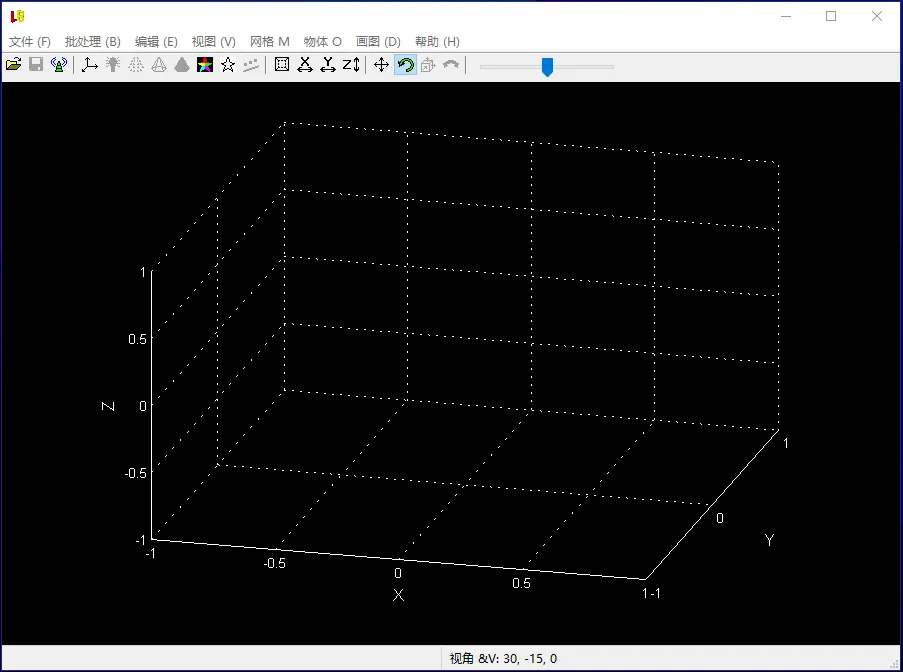Click the status bar resize grip
Image resolution: width=903 pixels, height=672 pixels.
pos(894,664)
